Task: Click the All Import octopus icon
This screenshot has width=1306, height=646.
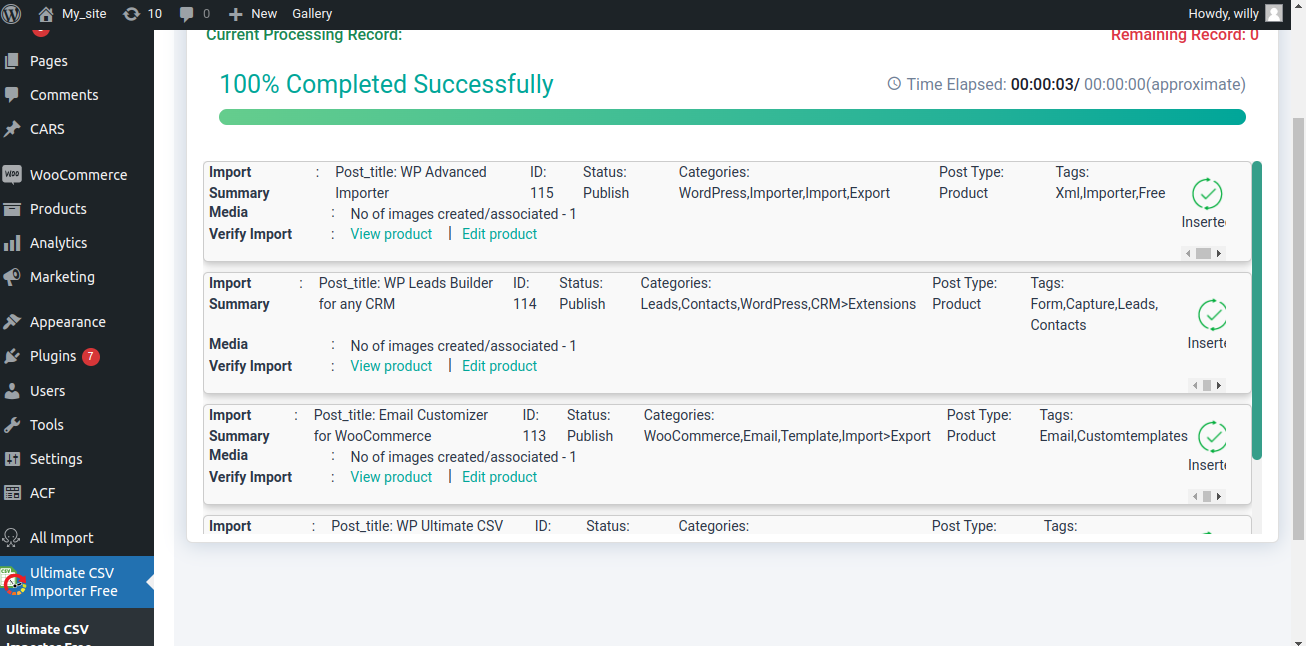Action: [12, 538]
